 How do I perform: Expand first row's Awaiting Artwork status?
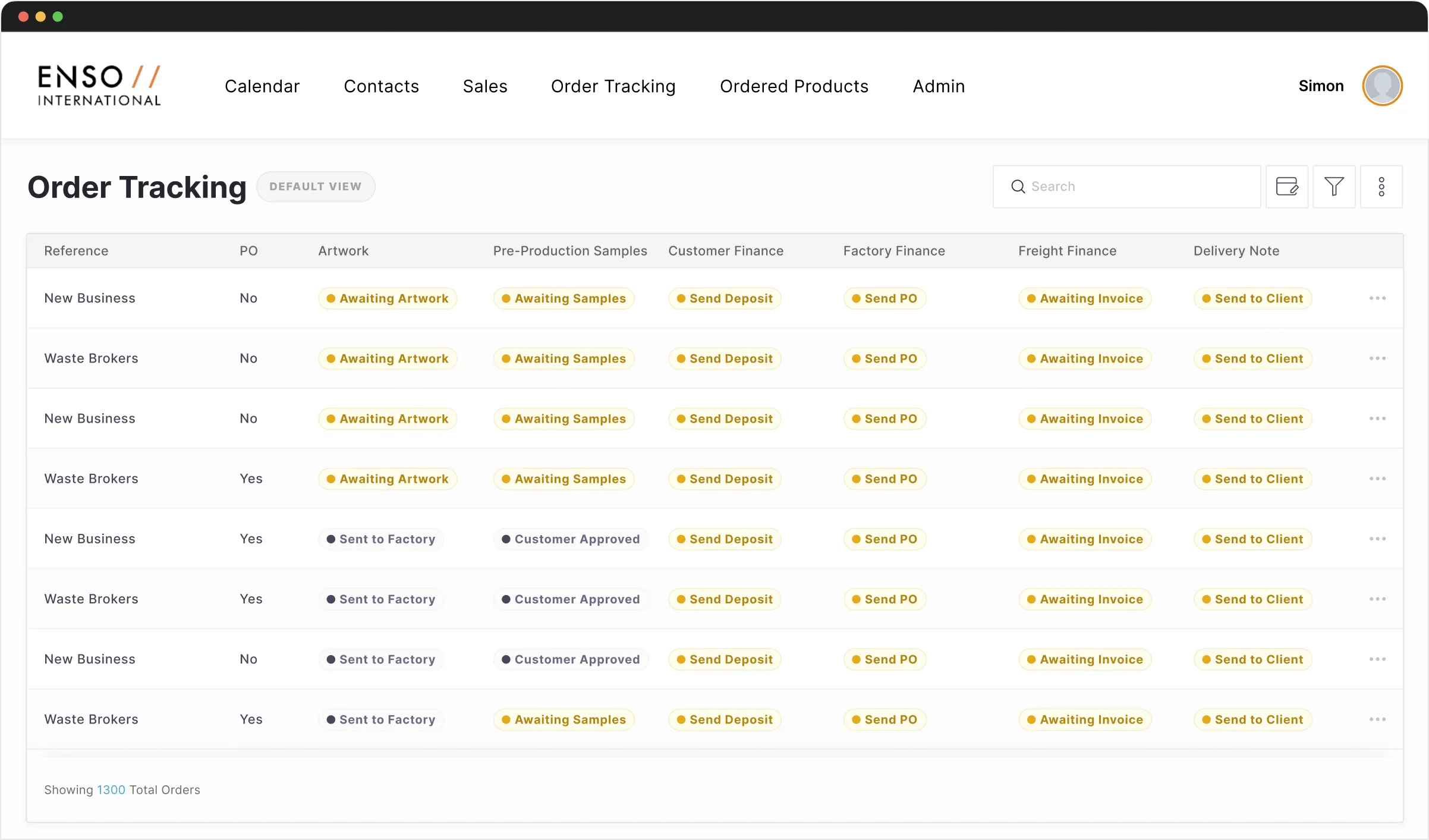tap(388, 298)
